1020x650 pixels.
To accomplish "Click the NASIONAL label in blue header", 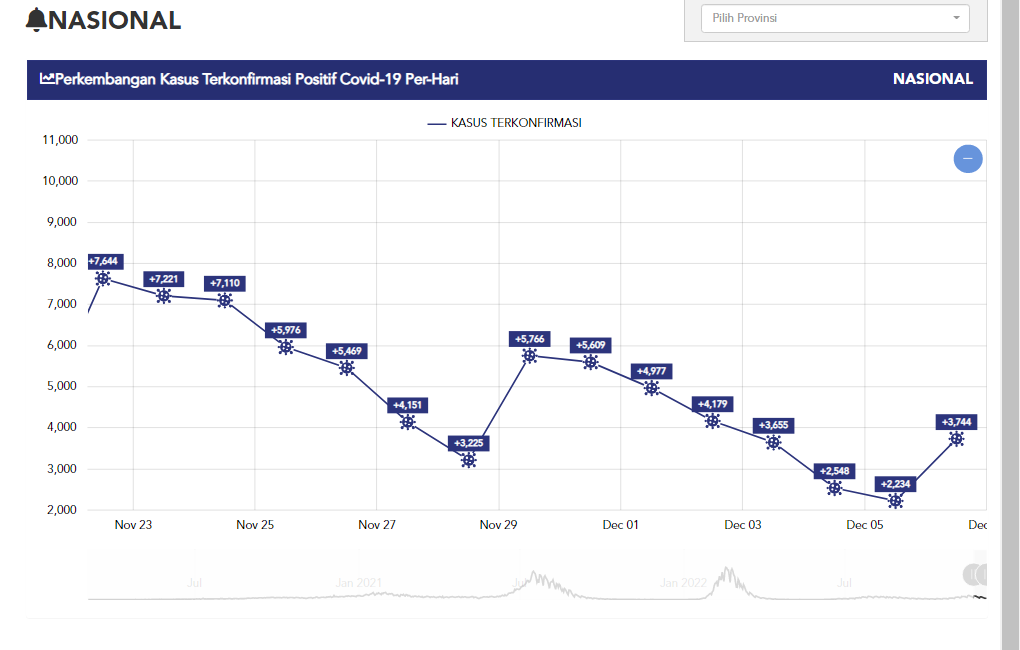I will point(932,79).
